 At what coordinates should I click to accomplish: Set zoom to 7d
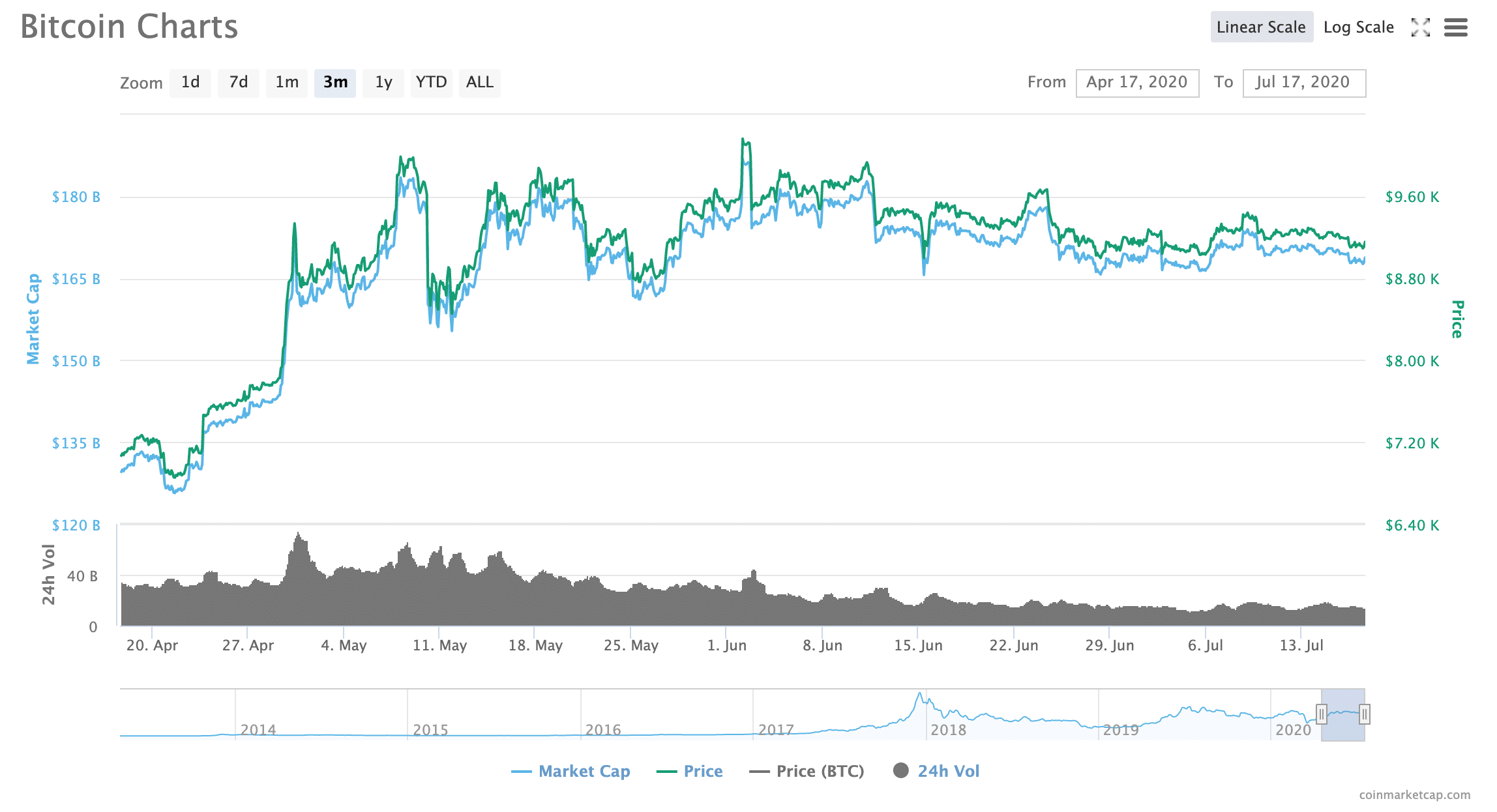[x=239, y=83]
